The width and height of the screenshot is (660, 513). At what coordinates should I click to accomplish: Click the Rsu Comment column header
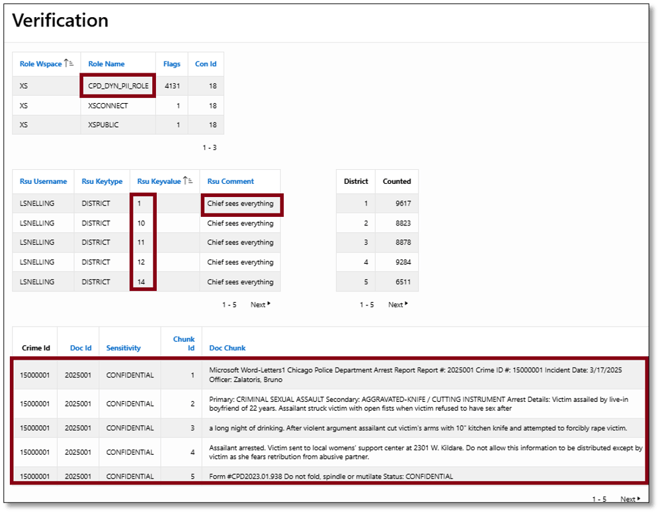231,181
